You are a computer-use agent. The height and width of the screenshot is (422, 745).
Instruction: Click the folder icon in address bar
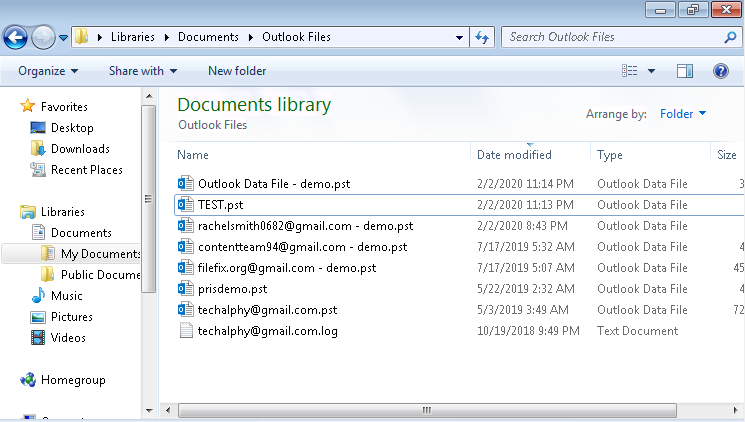point(82,37)
